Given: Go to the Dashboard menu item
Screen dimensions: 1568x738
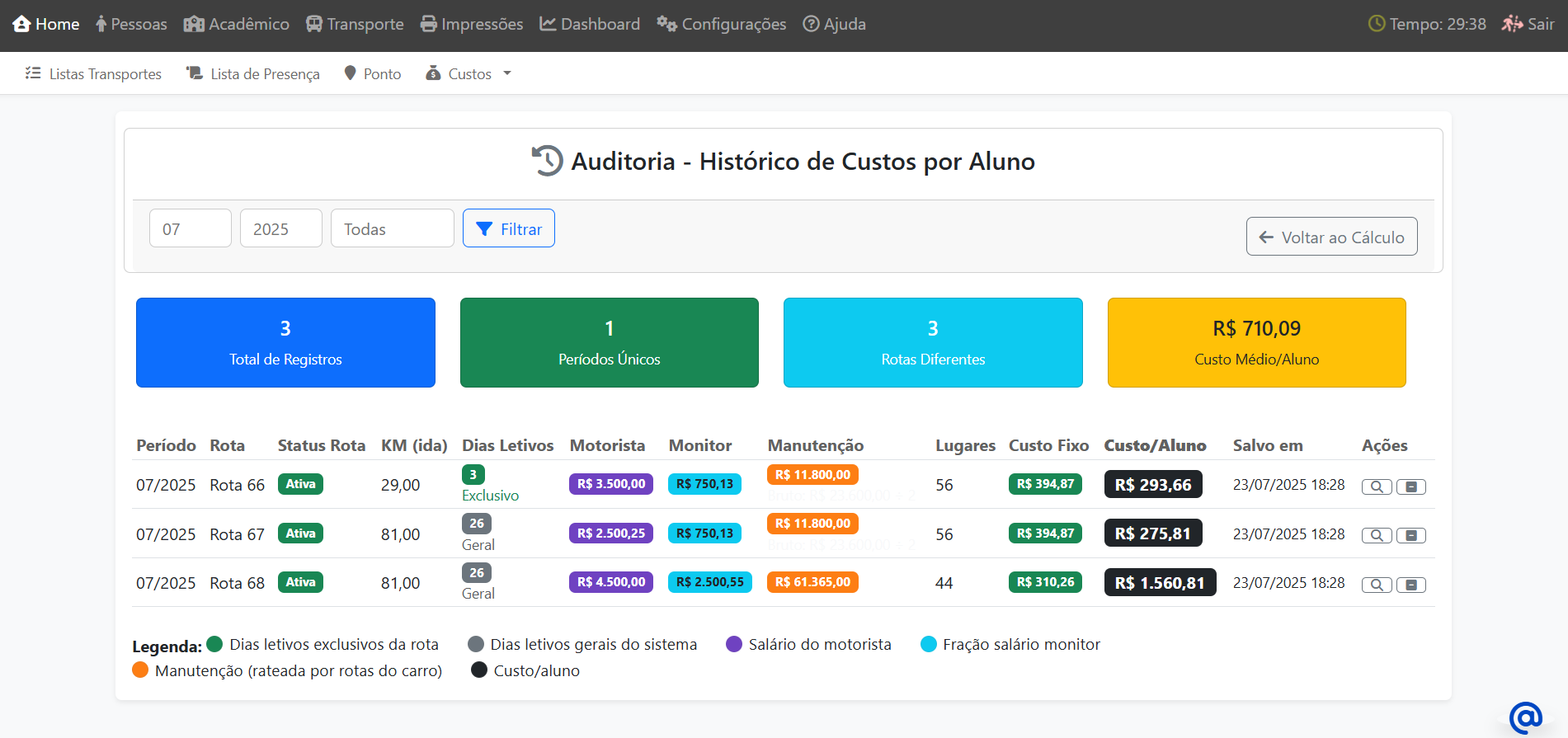Looking at the screenshot, I should tap(590, 24).
